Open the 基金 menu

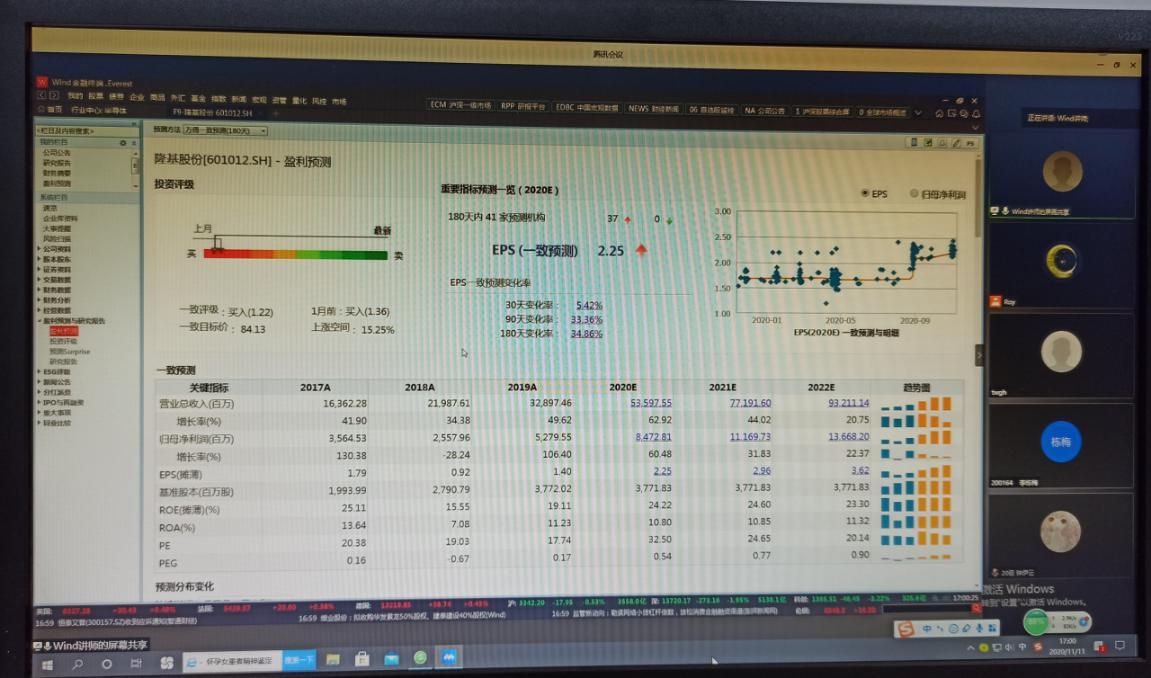pyautogui.click(x=198, y=98)
